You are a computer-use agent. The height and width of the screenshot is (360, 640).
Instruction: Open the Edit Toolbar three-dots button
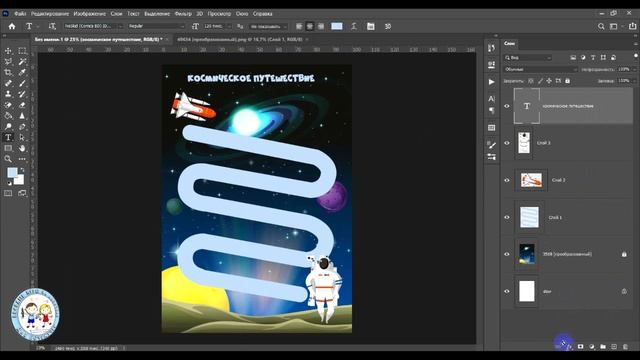(x=22, y=159)
